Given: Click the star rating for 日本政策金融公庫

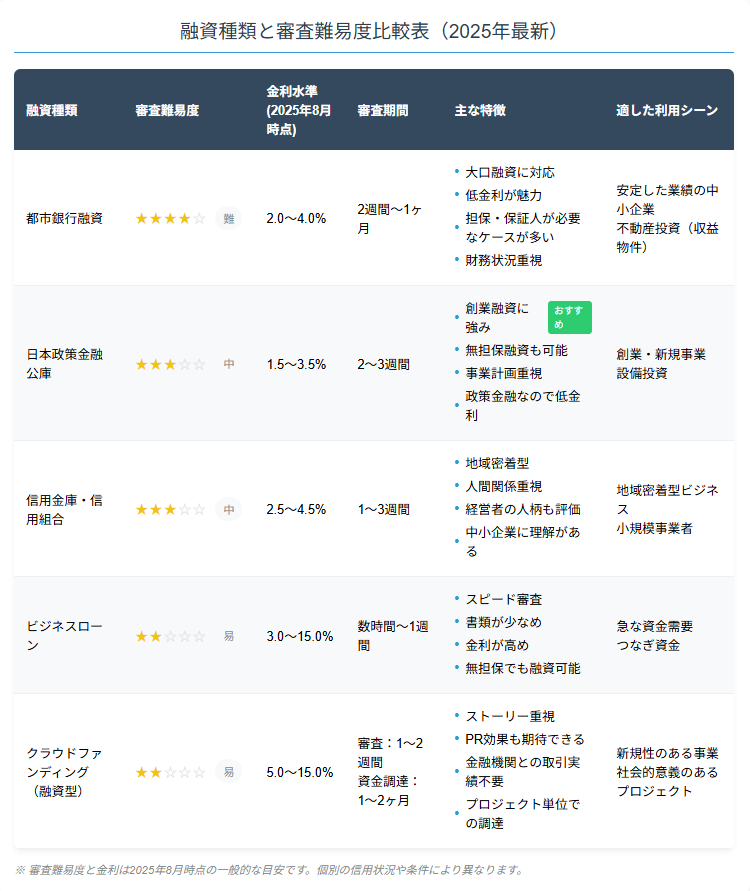Looking at the screenshot, I should tap(170, 364).
